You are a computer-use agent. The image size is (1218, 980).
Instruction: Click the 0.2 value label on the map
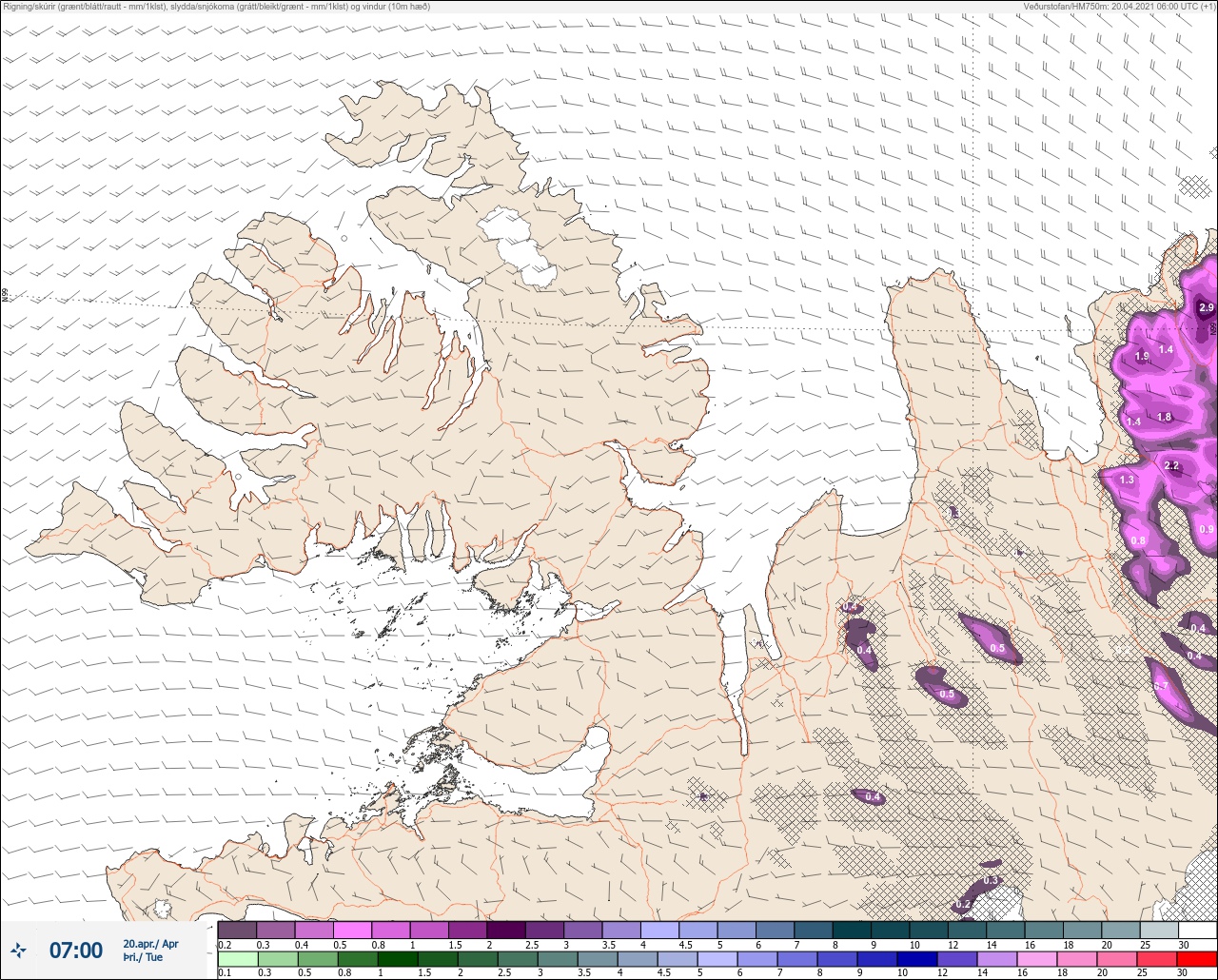click(963, 904)
